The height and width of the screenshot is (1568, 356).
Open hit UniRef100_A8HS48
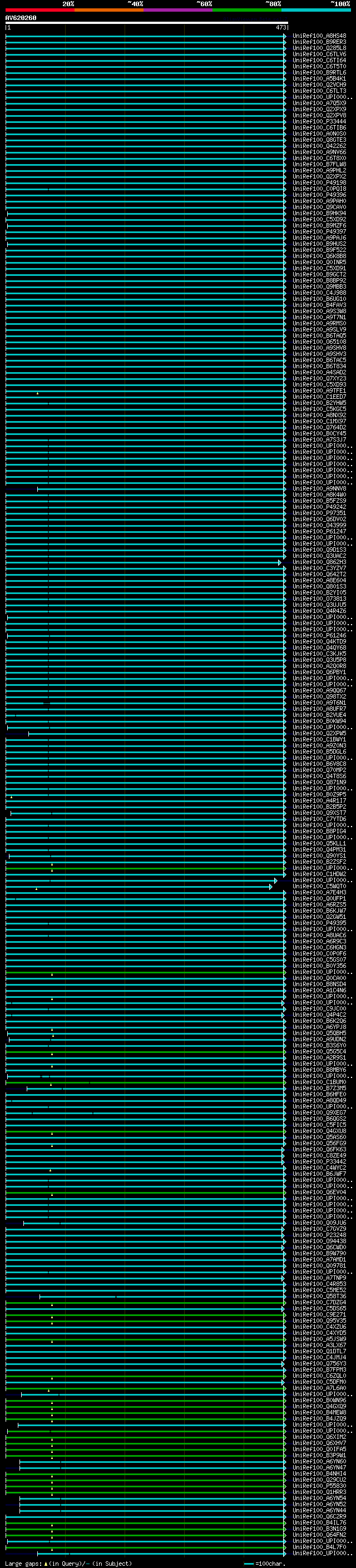tap(319, 36)
